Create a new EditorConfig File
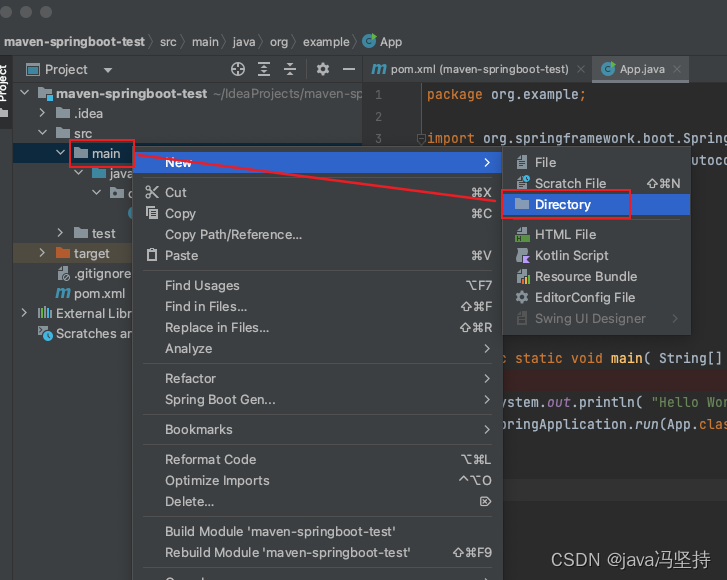Viewport: 727px width, 580px height. coord(597,298)
